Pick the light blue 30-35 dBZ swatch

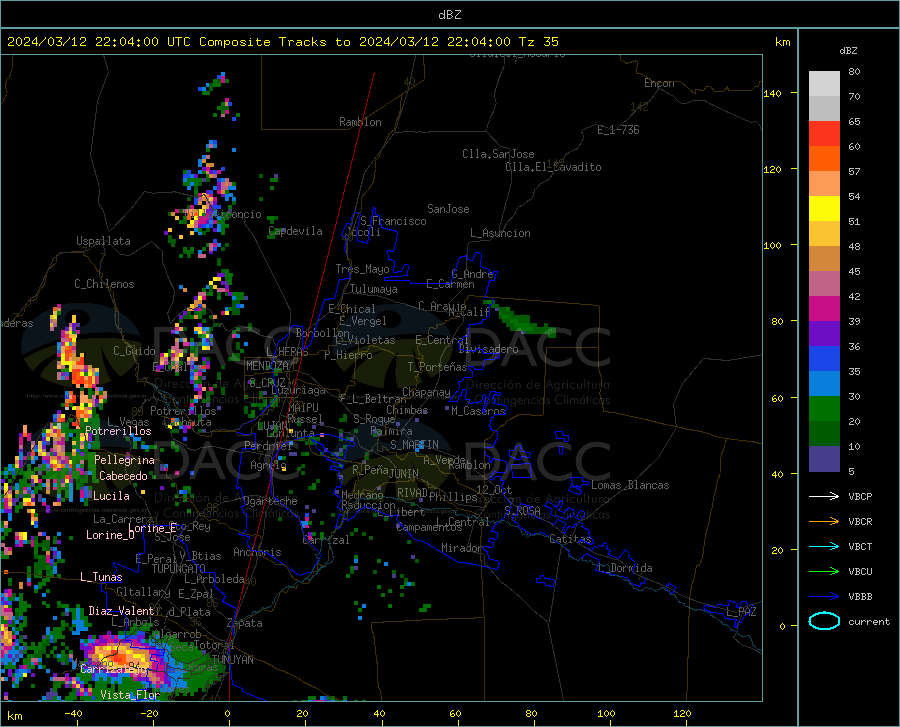point(824,384)
